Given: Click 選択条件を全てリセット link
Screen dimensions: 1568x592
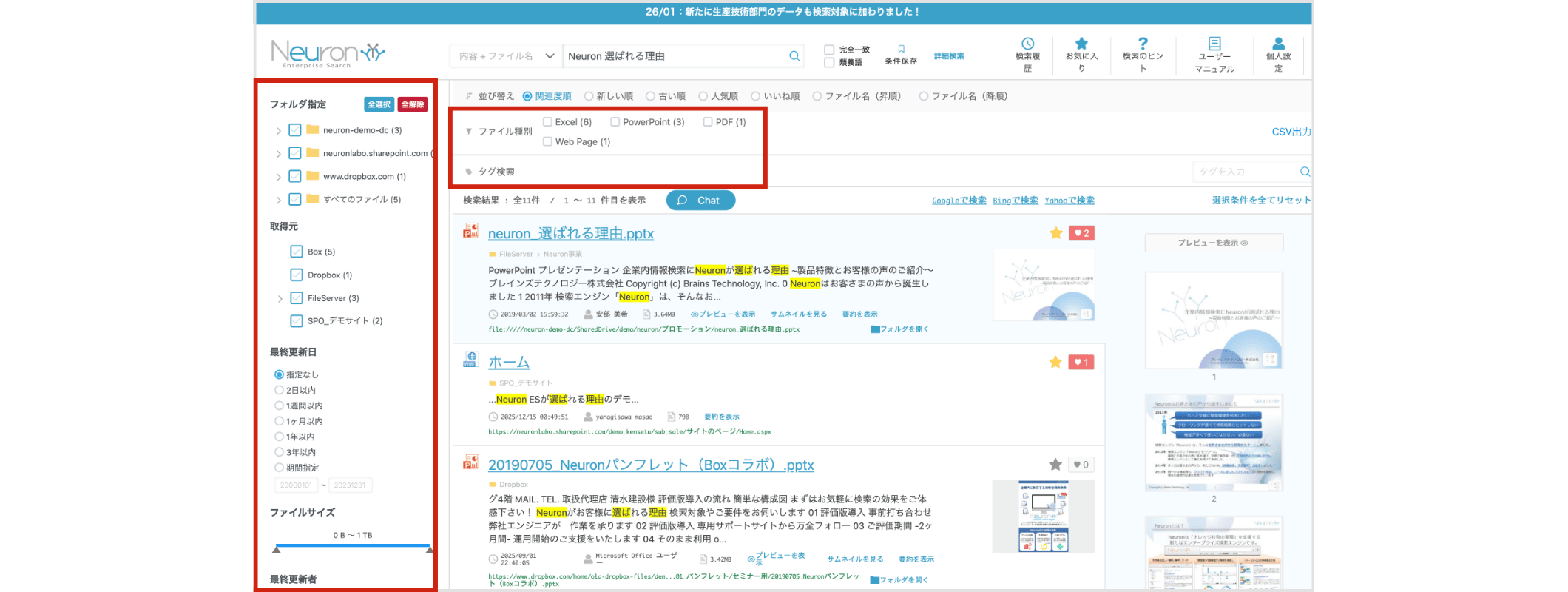Looking at the screenshot, I should (1262, 200).
